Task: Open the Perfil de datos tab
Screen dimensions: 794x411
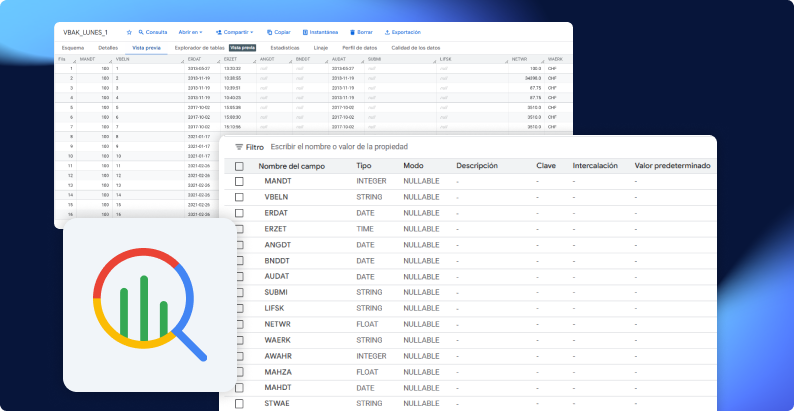Action: pyautogui.click(x=360, y=48)
